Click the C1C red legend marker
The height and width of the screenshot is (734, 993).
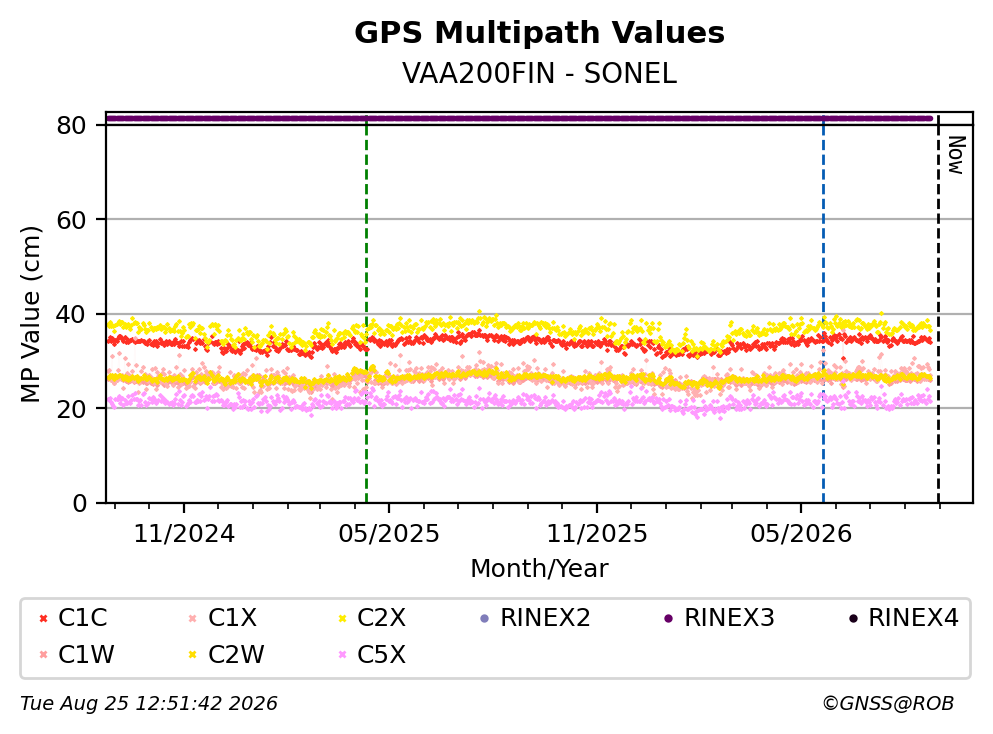44,618
